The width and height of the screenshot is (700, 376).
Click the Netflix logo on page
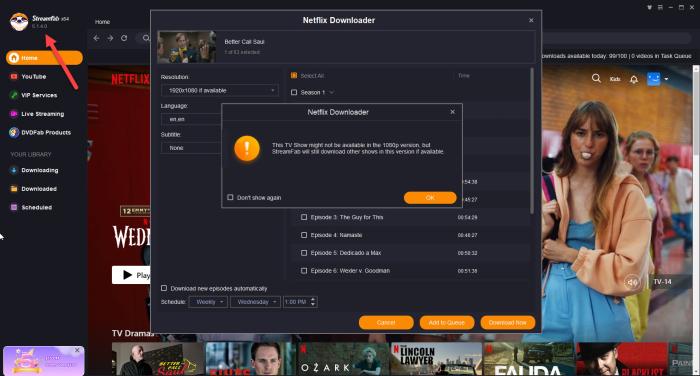pos(130,79)
